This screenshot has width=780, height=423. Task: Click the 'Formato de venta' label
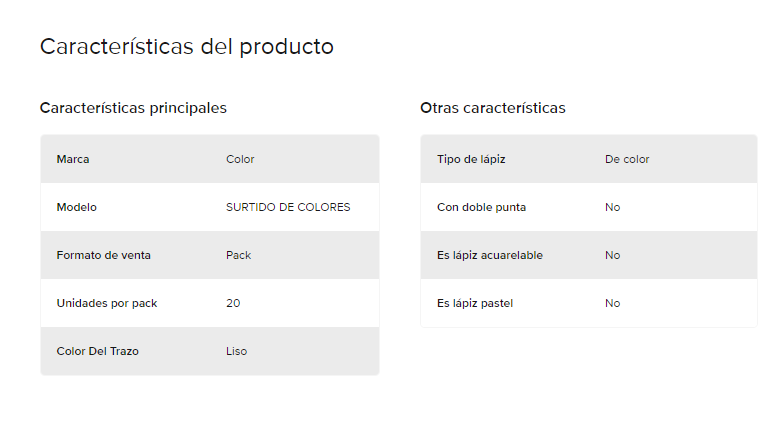[103, 255]
